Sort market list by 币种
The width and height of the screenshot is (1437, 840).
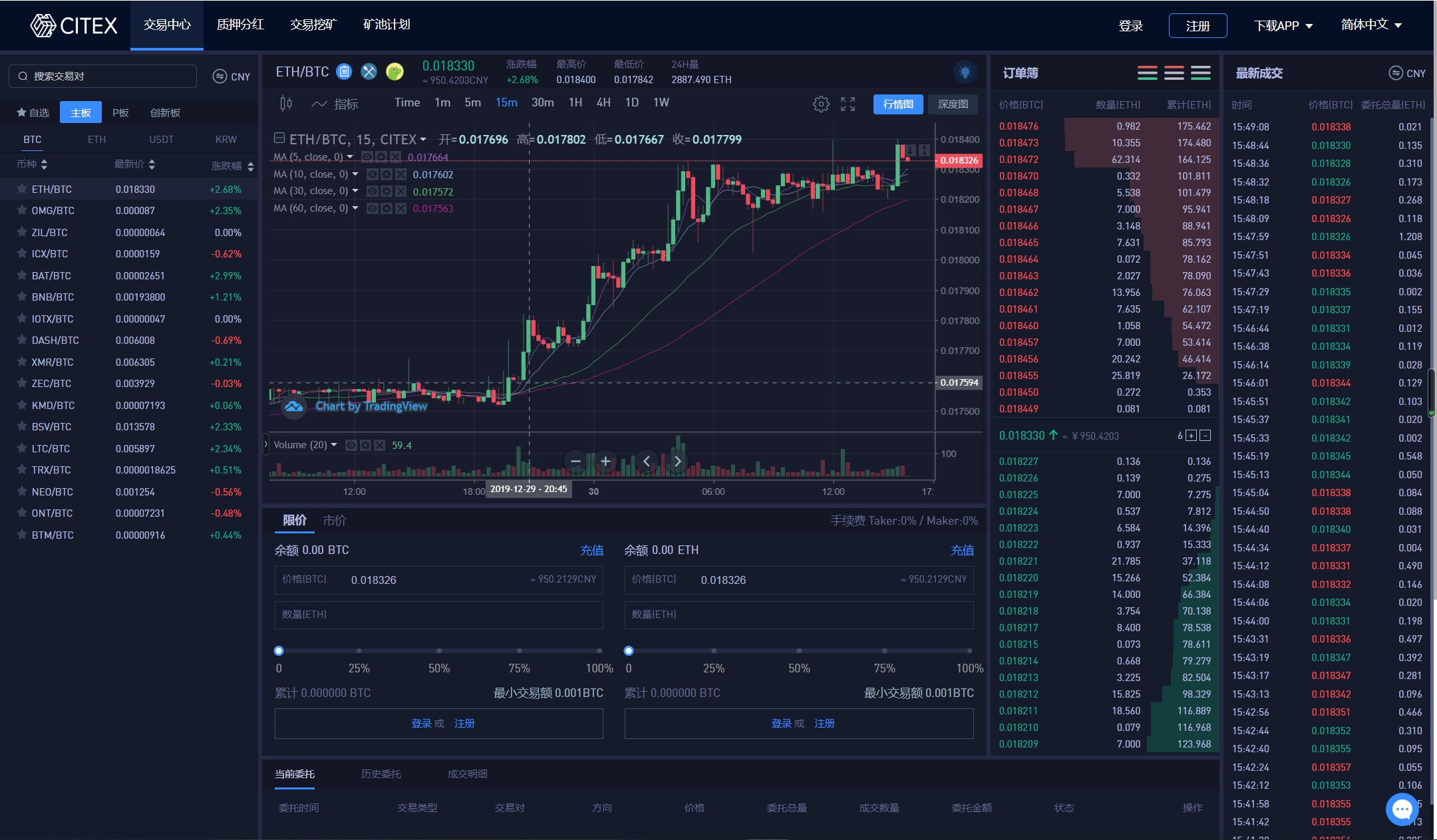[32, 164]
